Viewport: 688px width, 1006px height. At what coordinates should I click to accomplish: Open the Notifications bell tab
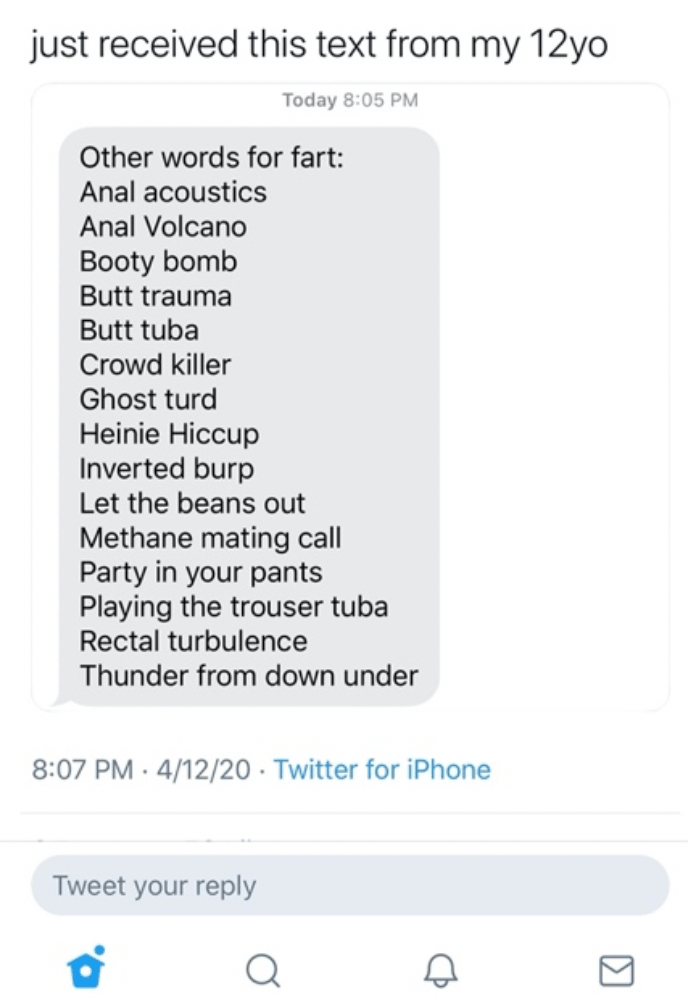pyautogui.click(x=439, y=968)
